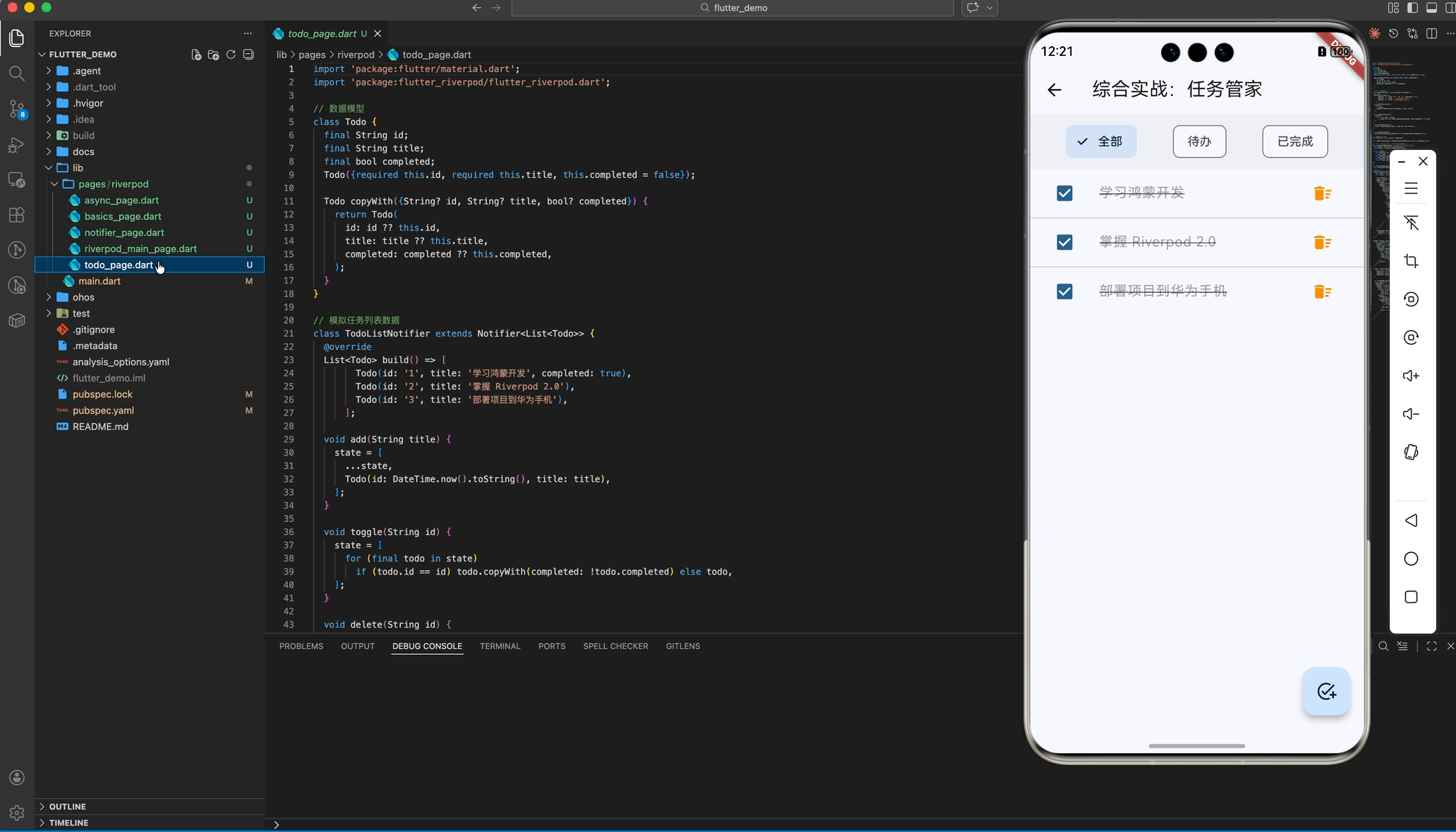Expand the OUTLINE section

[67, 806]
